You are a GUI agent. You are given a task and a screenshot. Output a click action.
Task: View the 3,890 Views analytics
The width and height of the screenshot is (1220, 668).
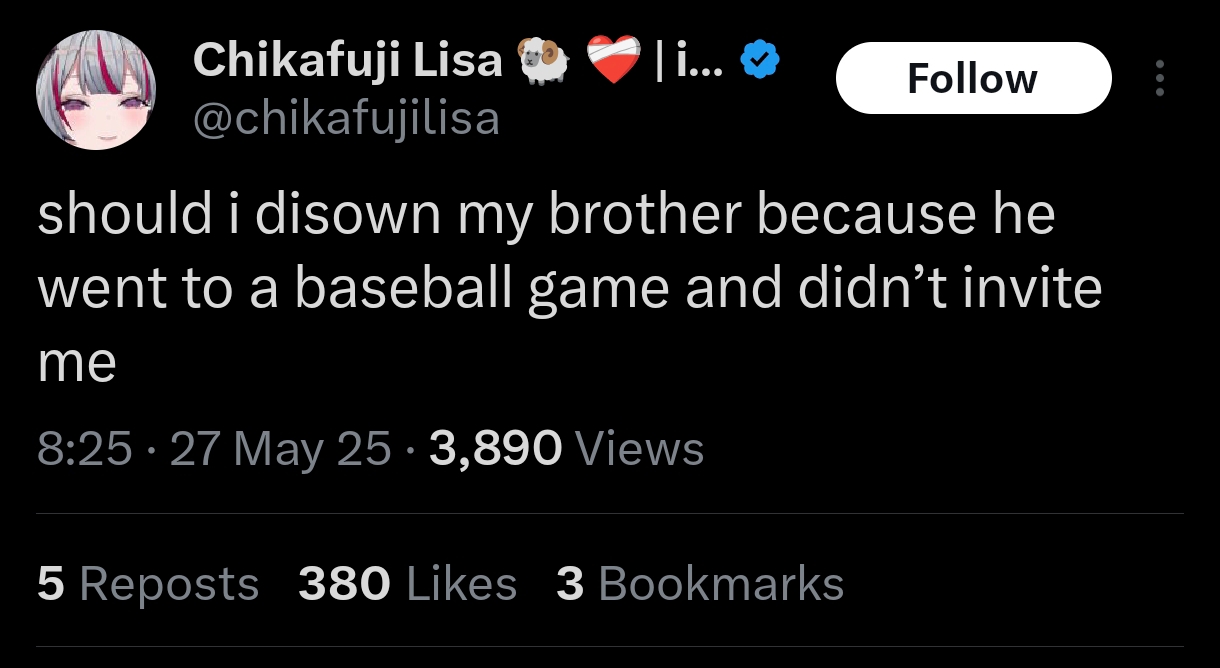click(x=566, y=449)
